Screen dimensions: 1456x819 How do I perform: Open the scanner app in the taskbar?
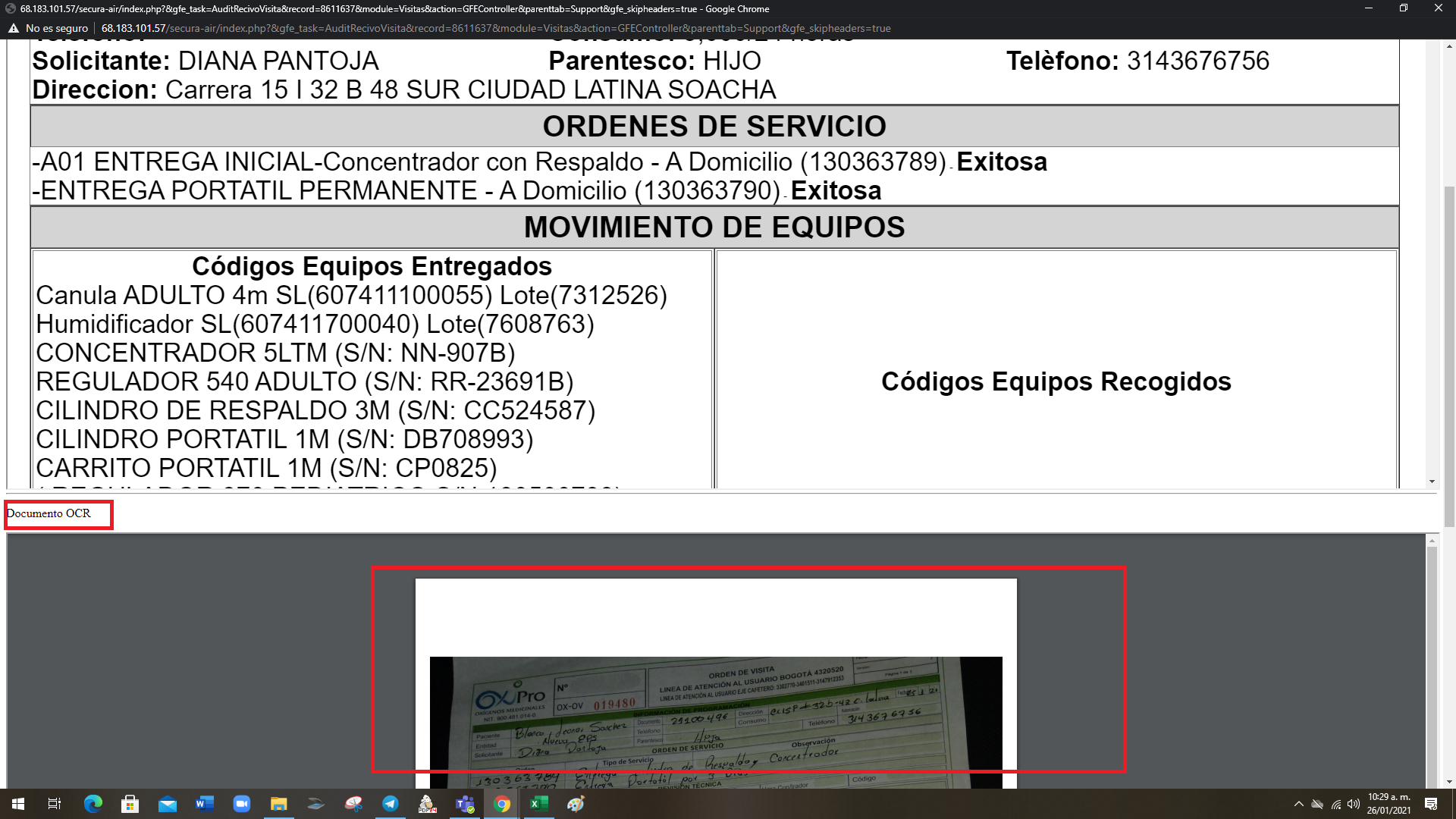tap(315, 804)
